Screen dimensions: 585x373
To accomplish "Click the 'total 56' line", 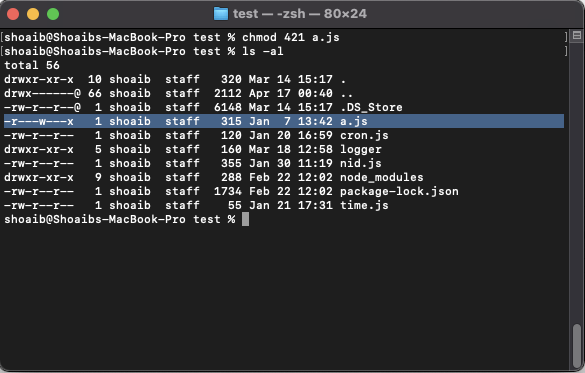I will pos(32,65).
